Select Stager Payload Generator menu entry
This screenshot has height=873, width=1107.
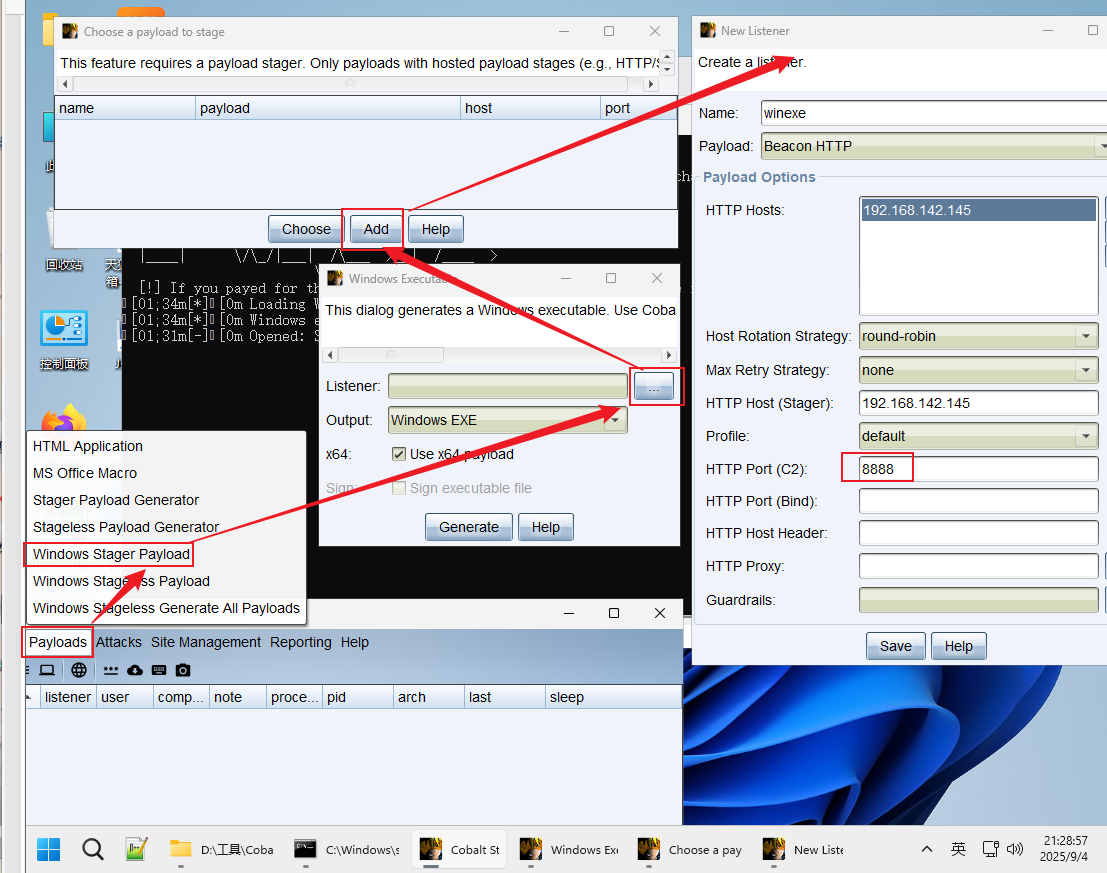tap(116, 500)
